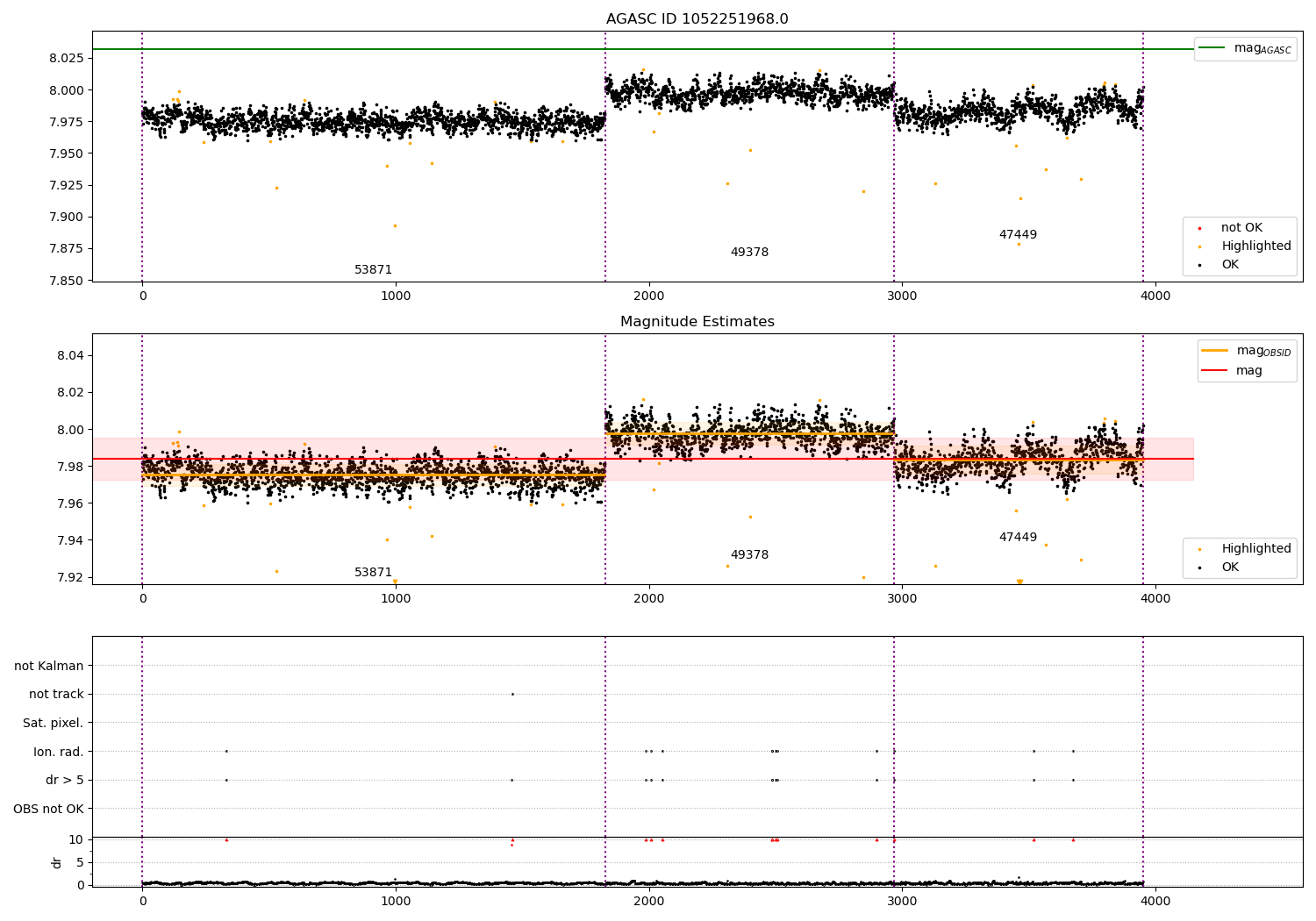Click the red "mag" legend line

(1214, 371)
